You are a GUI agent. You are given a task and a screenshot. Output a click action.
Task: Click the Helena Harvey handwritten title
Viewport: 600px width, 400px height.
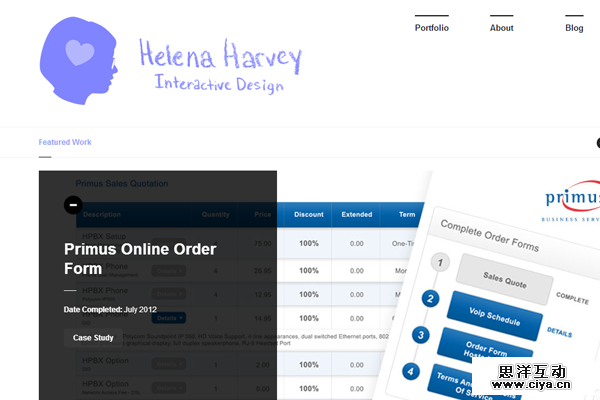point(221,56)
